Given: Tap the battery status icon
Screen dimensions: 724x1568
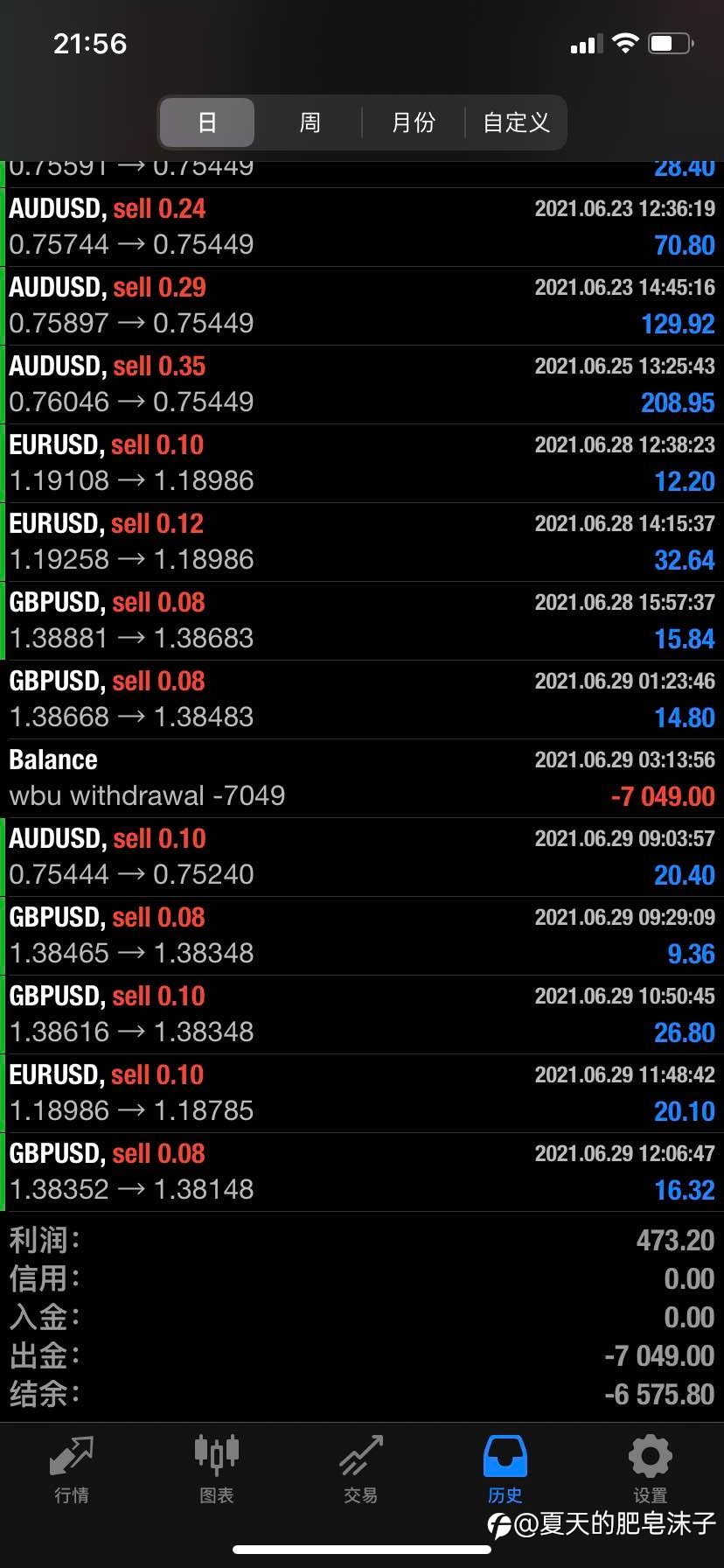Looking at the screenshot, I should [x=671, y=44].
